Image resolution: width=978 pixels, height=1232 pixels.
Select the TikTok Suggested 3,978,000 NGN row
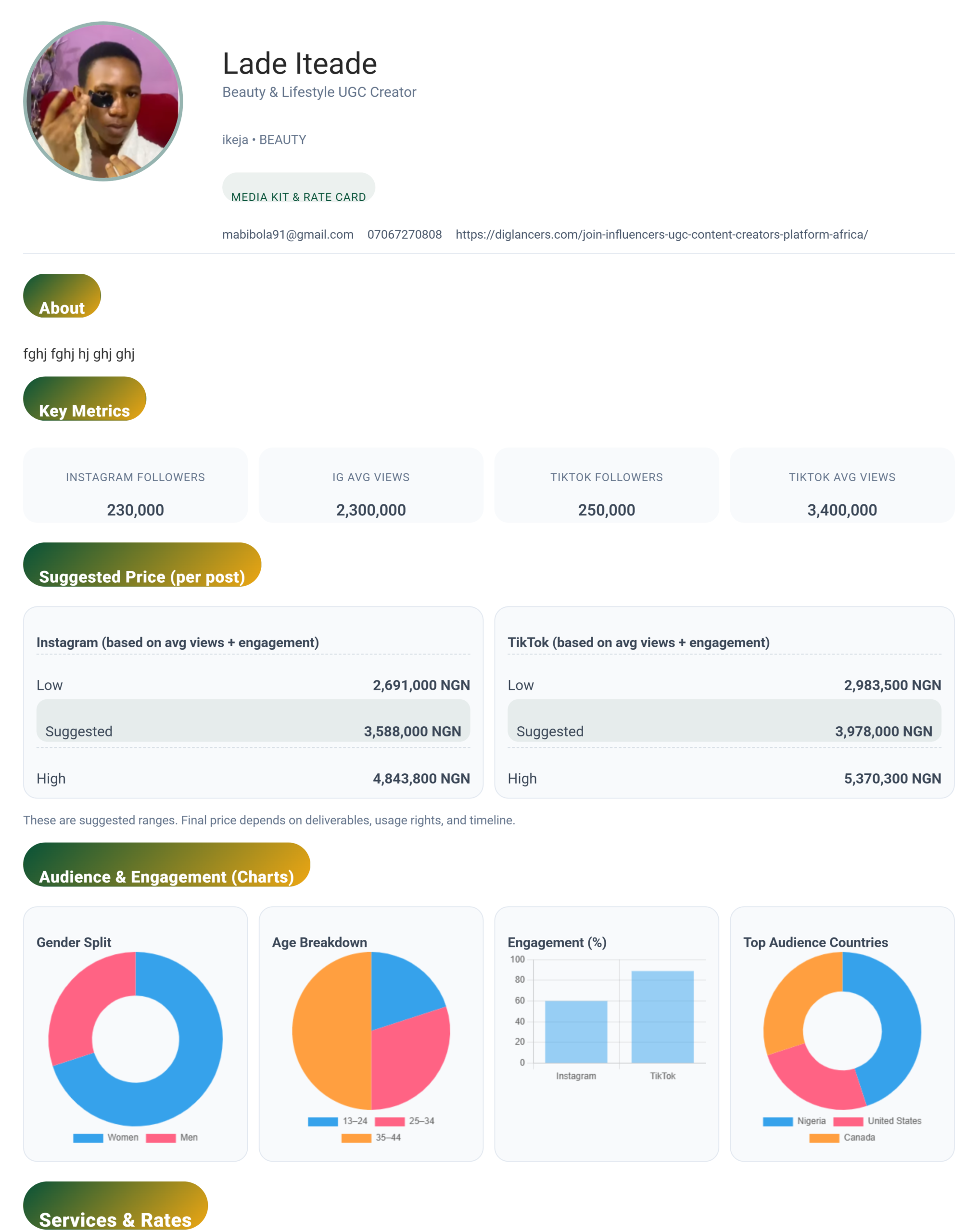(724, 721)
